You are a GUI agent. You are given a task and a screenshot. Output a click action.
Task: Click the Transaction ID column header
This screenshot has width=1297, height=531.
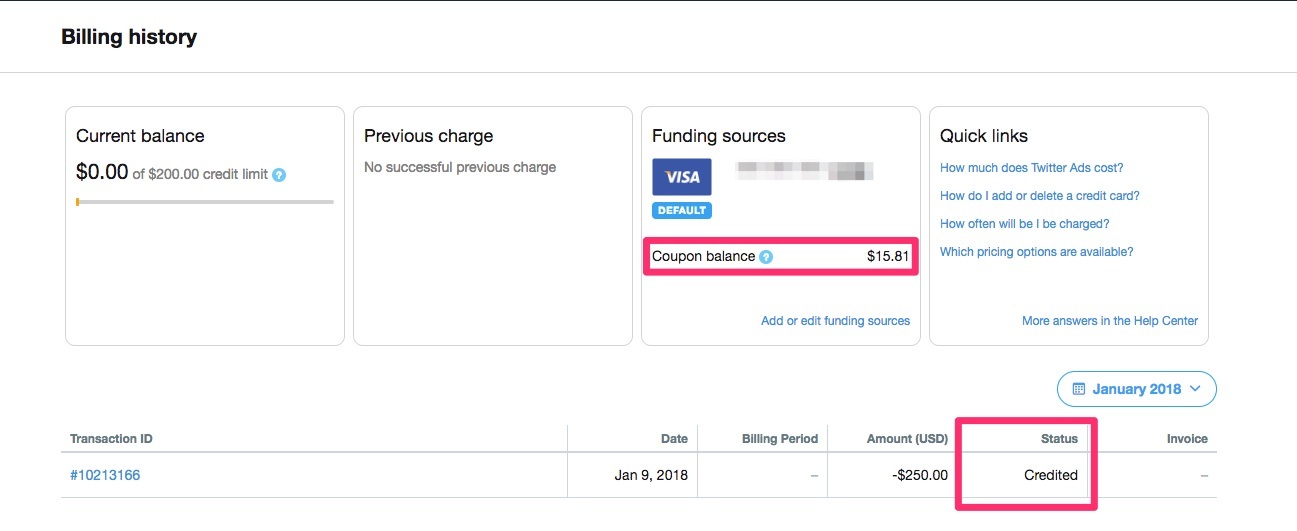point(111,439)
